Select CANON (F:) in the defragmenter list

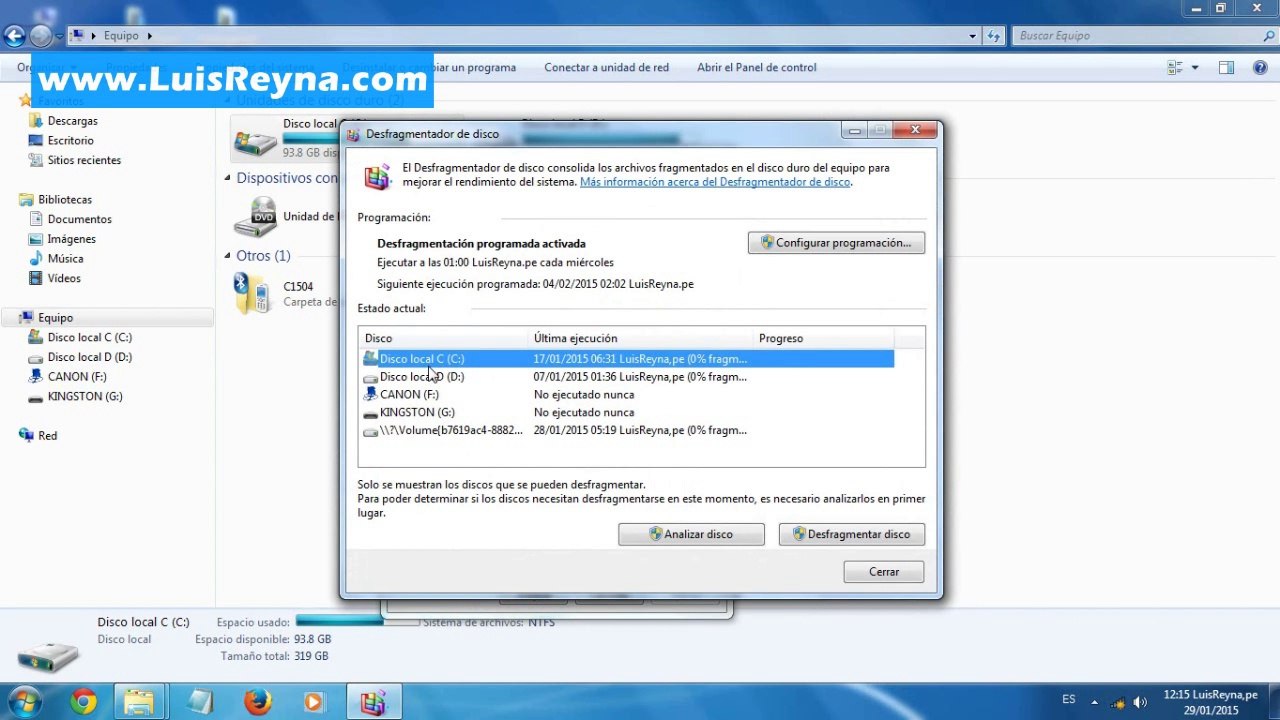[627, 395]
